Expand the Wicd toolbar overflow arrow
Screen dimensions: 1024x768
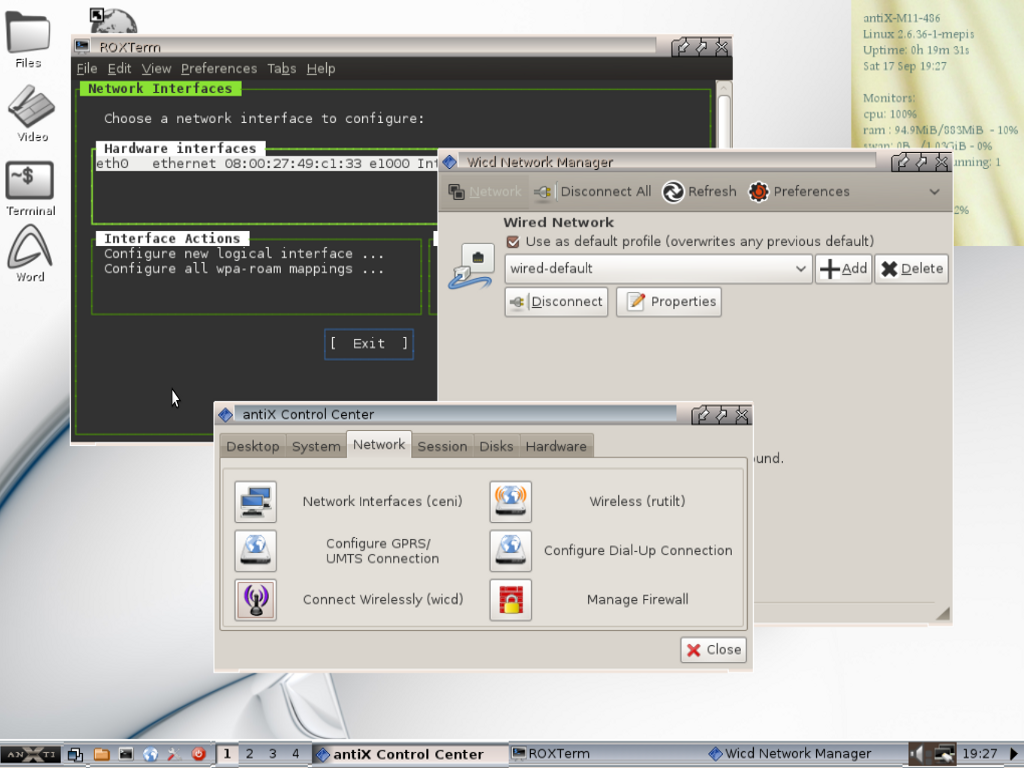point(935,191)
